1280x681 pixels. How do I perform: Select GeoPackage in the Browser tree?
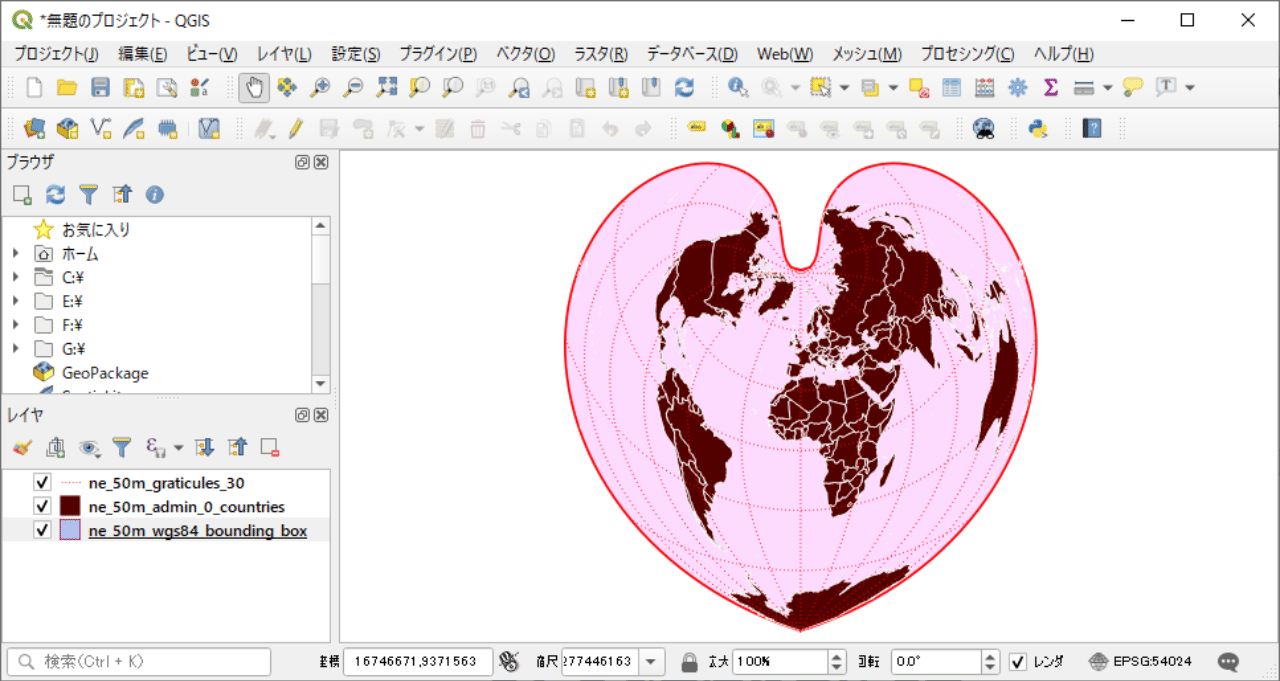coord(105,373)
